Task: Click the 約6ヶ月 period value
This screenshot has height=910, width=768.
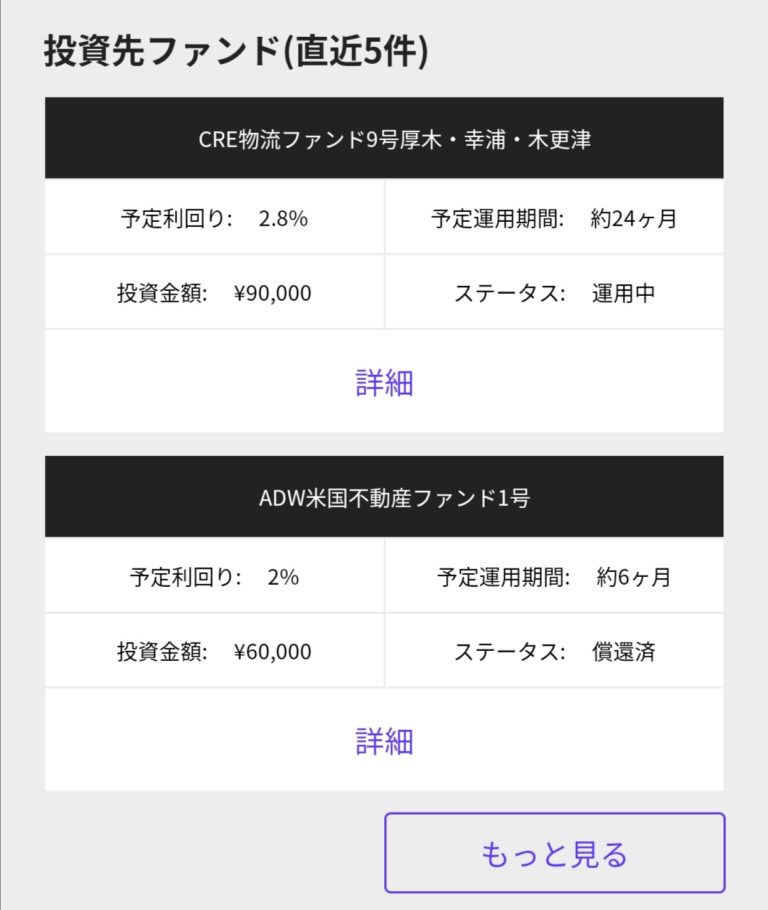Action: coord(634,577)
